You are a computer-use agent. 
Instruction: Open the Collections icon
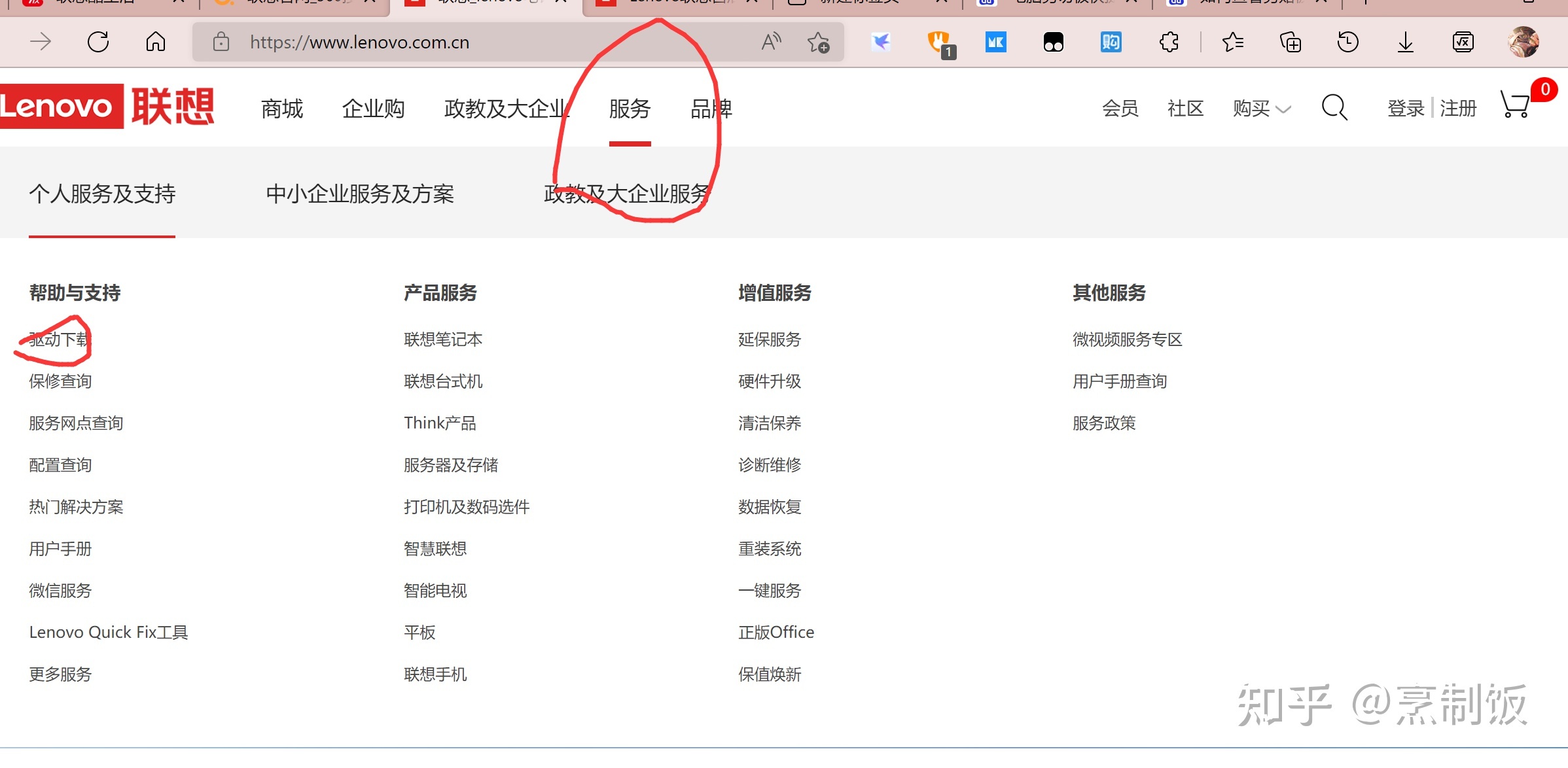click(1291, 42)
